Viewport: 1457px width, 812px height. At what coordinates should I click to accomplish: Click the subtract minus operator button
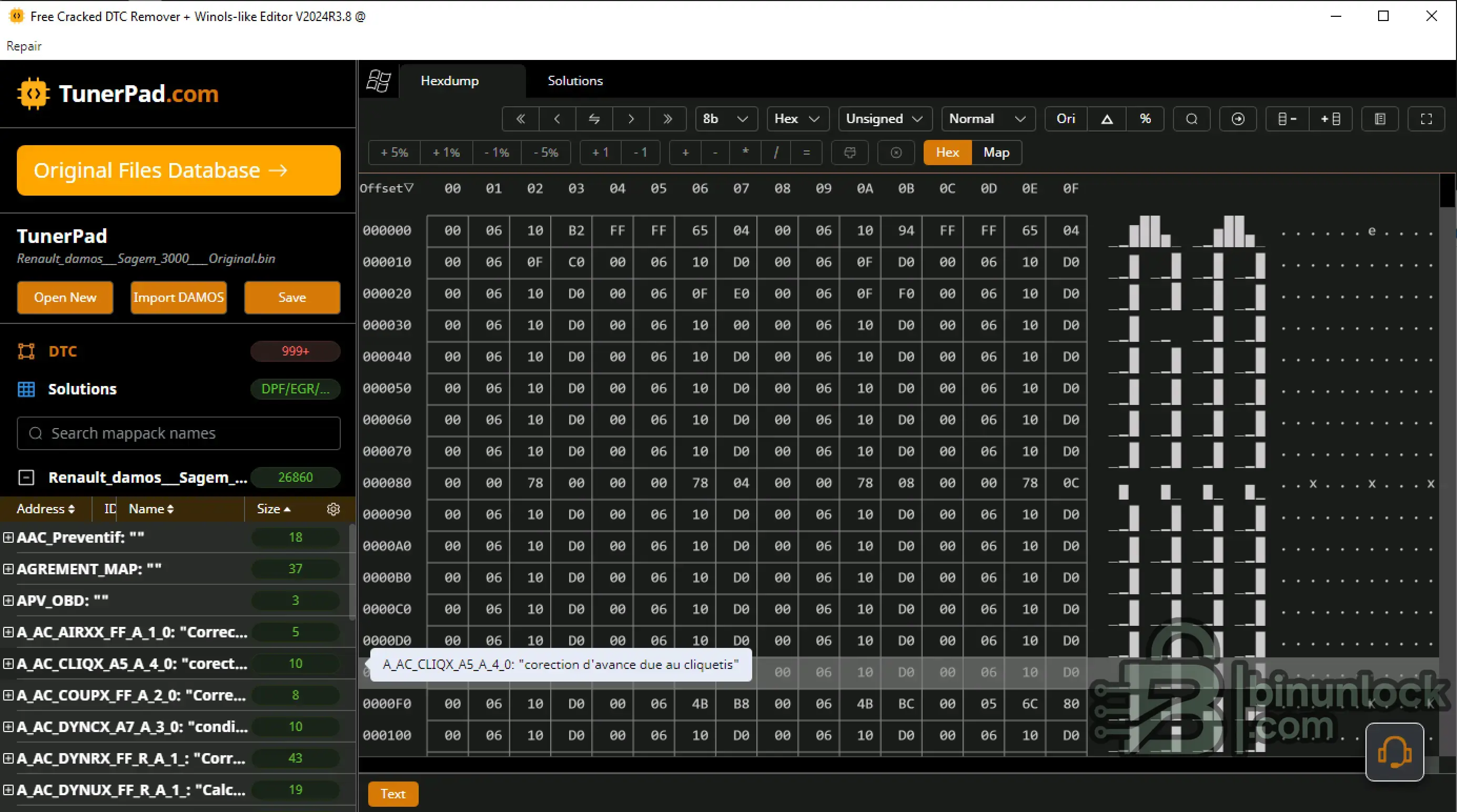[715, 153]
